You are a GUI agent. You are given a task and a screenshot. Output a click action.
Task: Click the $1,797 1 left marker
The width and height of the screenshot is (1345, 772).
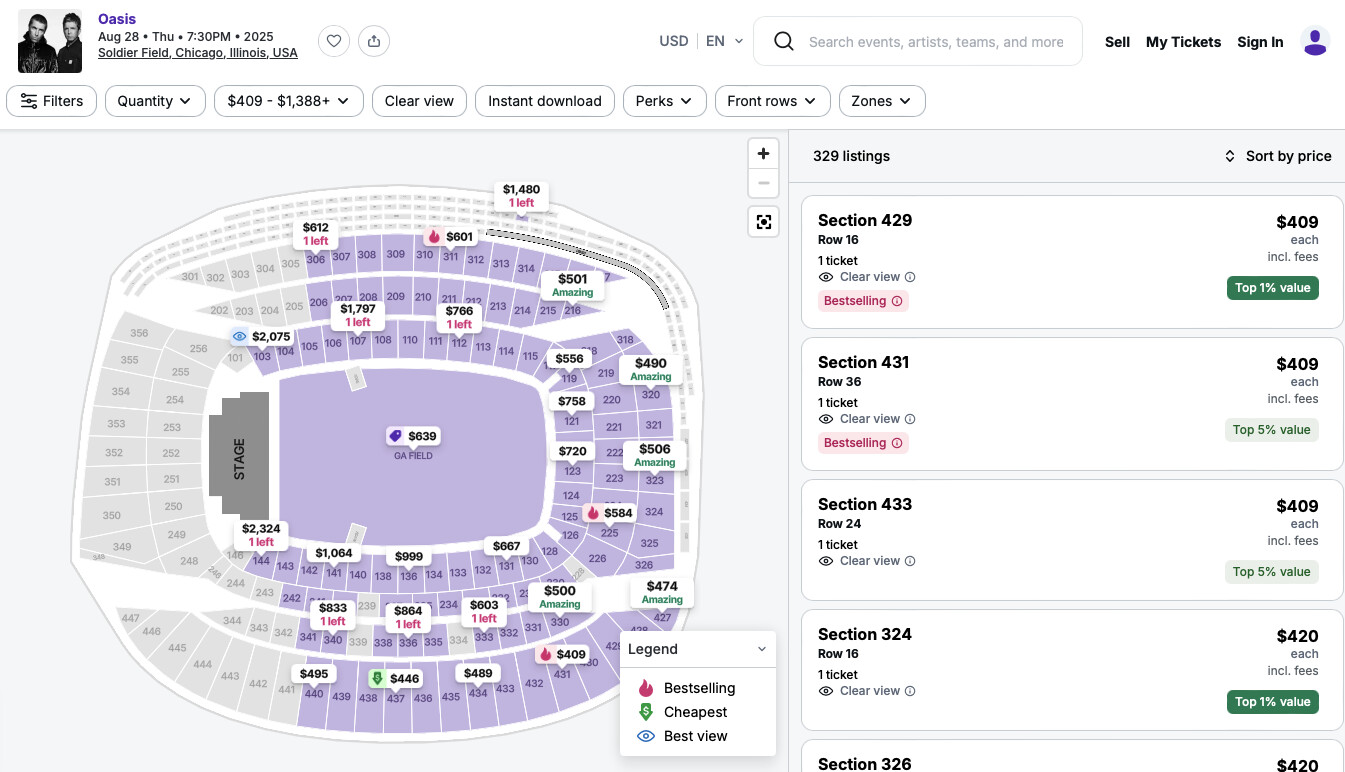pyautogui.click(x=358, y=315)
